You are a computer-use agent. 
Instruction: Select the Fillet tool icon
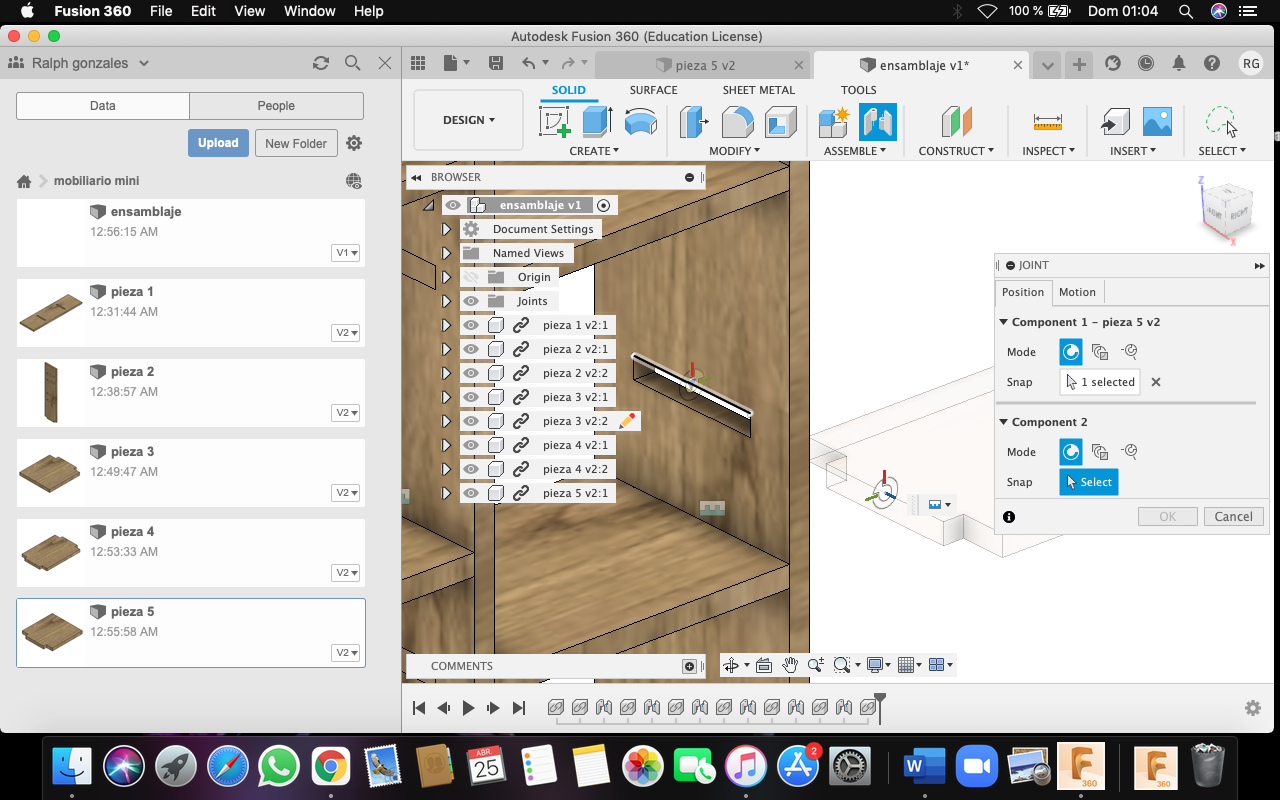pyautogui.click(x=737, y=122)
